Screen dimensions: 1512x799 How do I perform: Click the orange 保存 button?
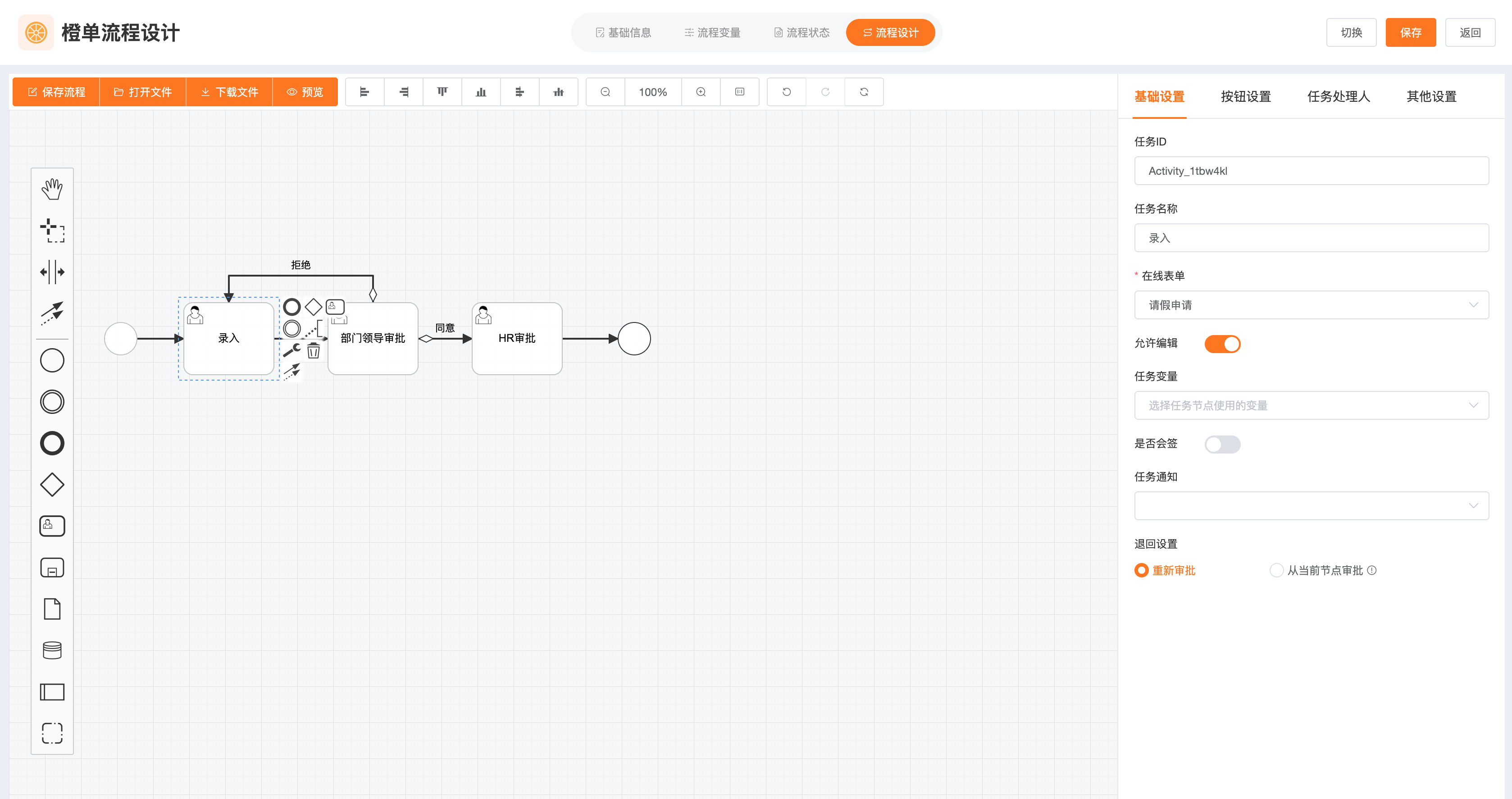pyautogui.click(x=1410, y=33)
